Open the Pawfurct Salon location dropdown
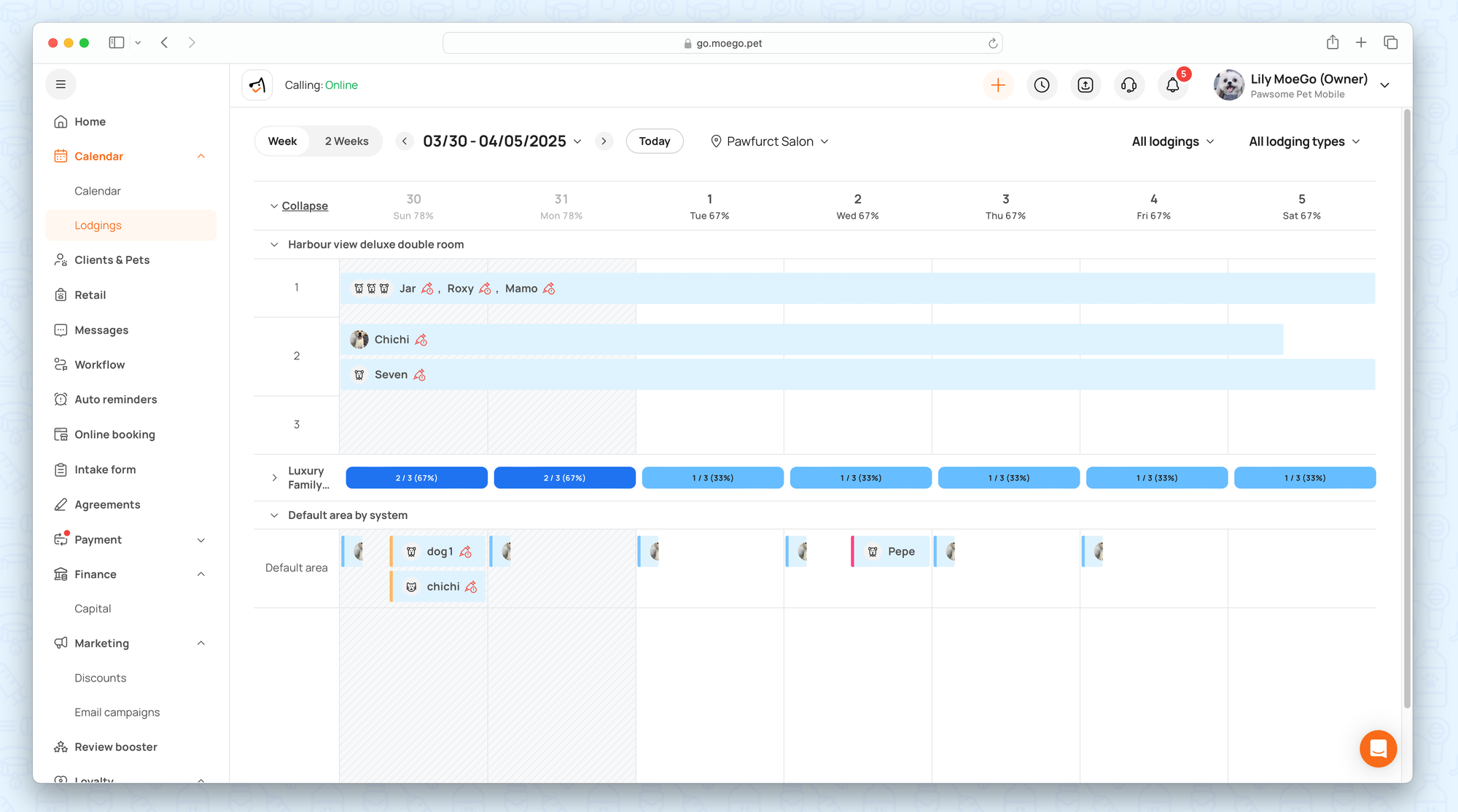Image resolution: width=1458 pixels, height=812 pixels. [x=770, y=141]
